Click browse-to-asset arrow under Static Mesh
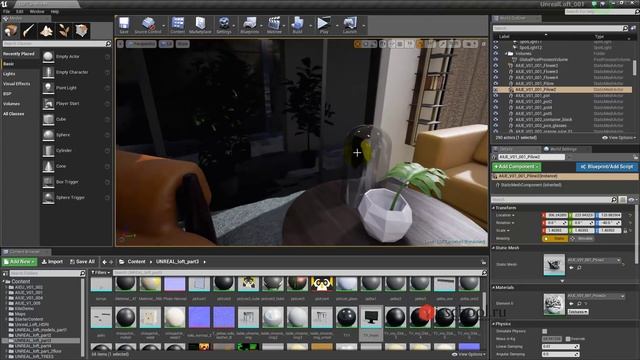Image resolution: width=640 pixels, height=360 pixels. (x=571, y=268)
